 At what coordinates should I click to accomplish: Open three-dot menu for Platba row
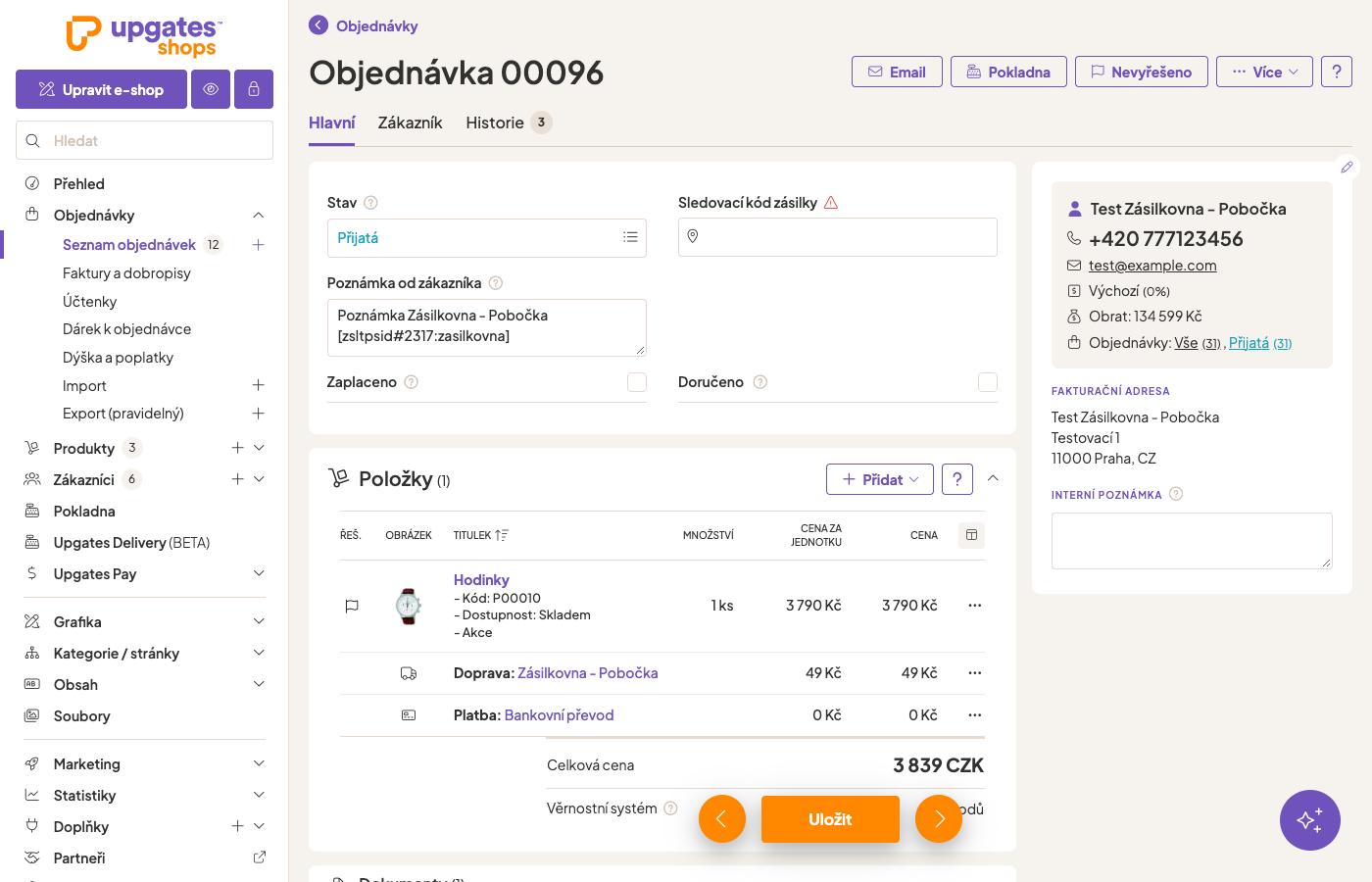pyautogui.click(x=974, y=715)
